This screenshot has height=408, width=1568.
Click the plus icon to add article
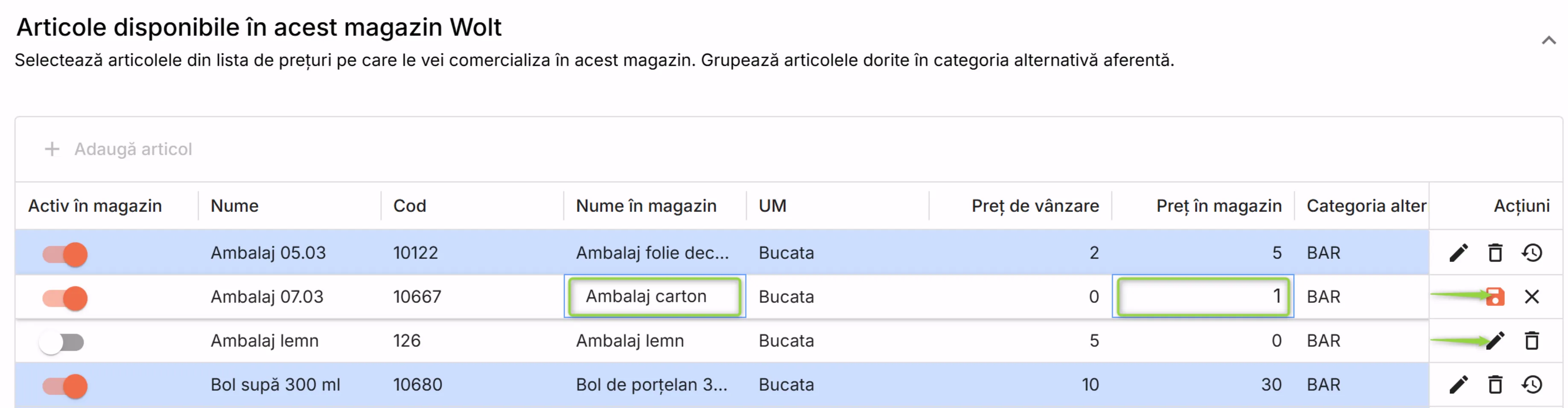tap(52, 149)
